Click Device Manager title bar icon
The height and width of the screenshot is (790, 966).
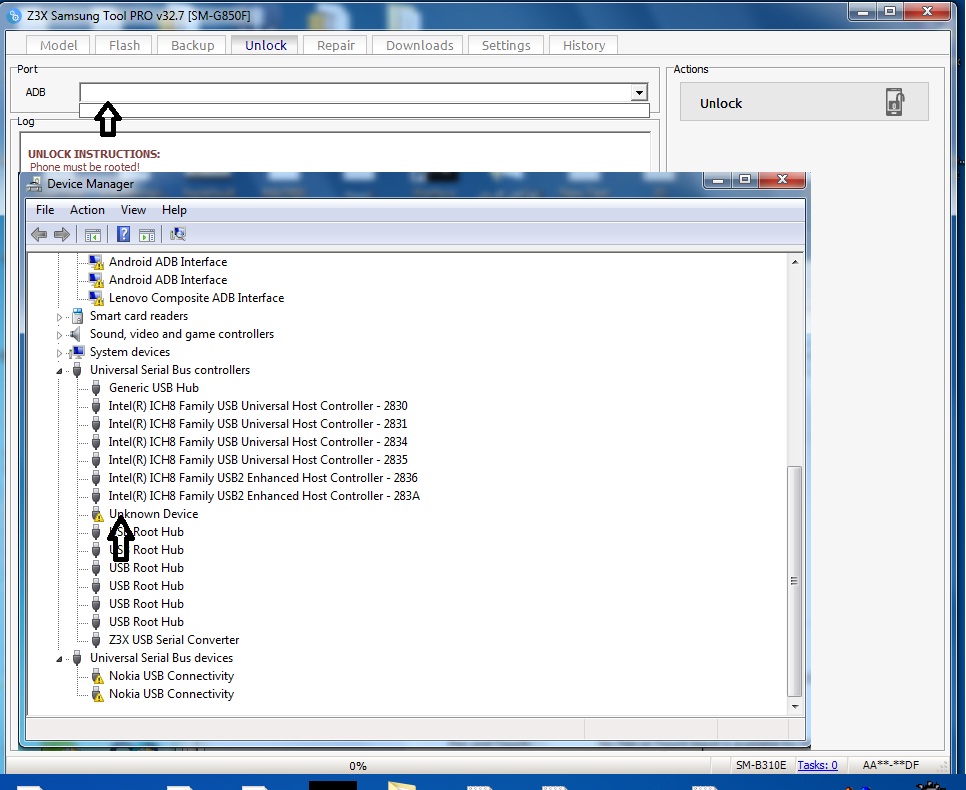coord(35,184)
